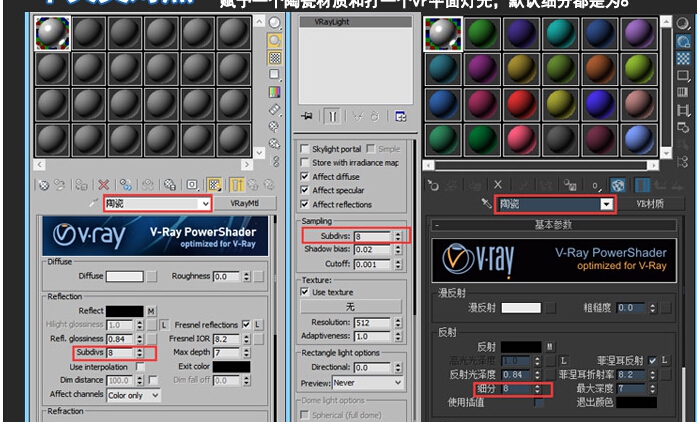
Task: Click Configure Modifier Sets icon in stack toolbar
Action: click(x=401, y=116)
